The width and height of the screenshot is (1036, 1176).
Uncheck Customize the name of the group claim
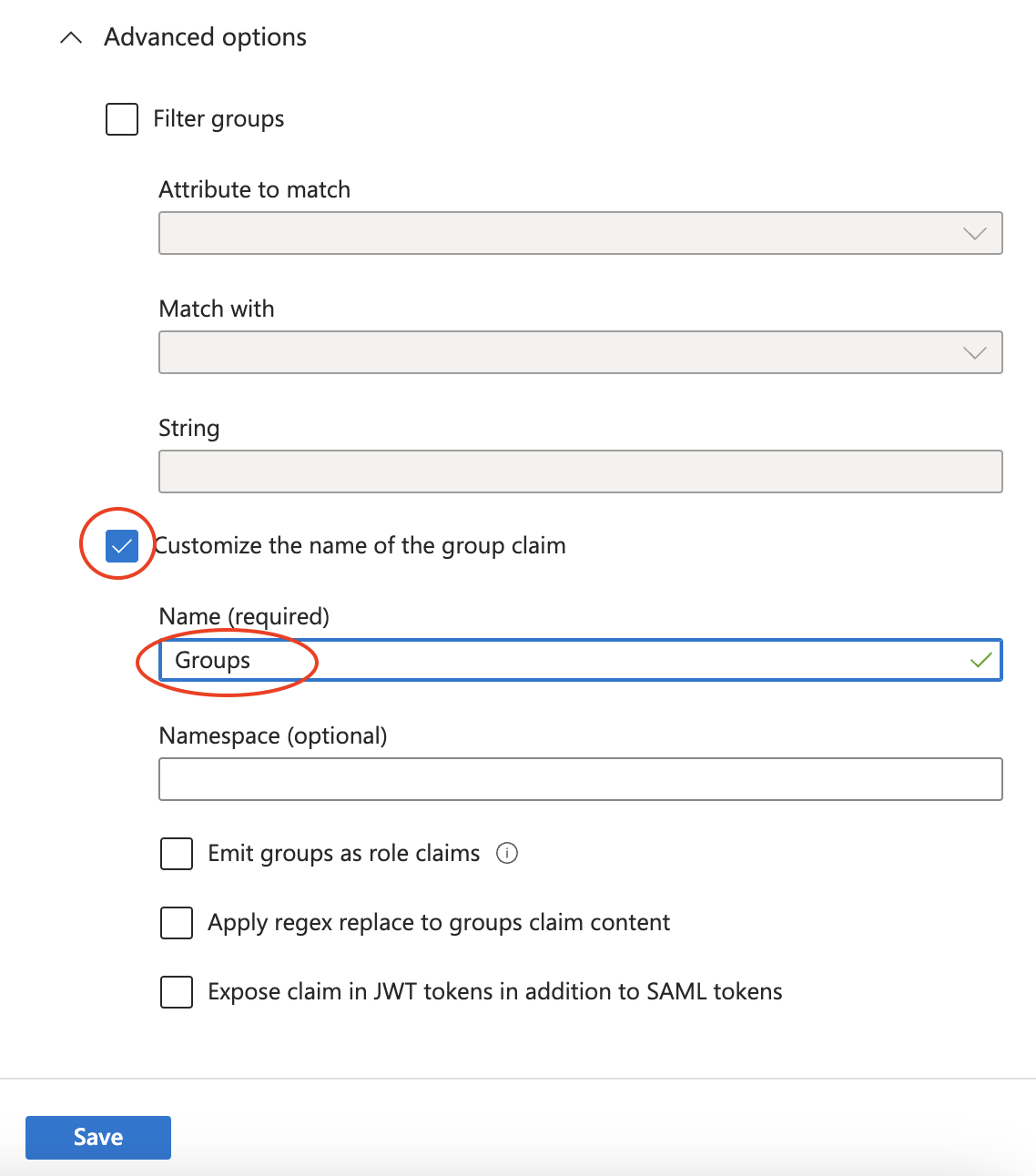click(122, 546)
